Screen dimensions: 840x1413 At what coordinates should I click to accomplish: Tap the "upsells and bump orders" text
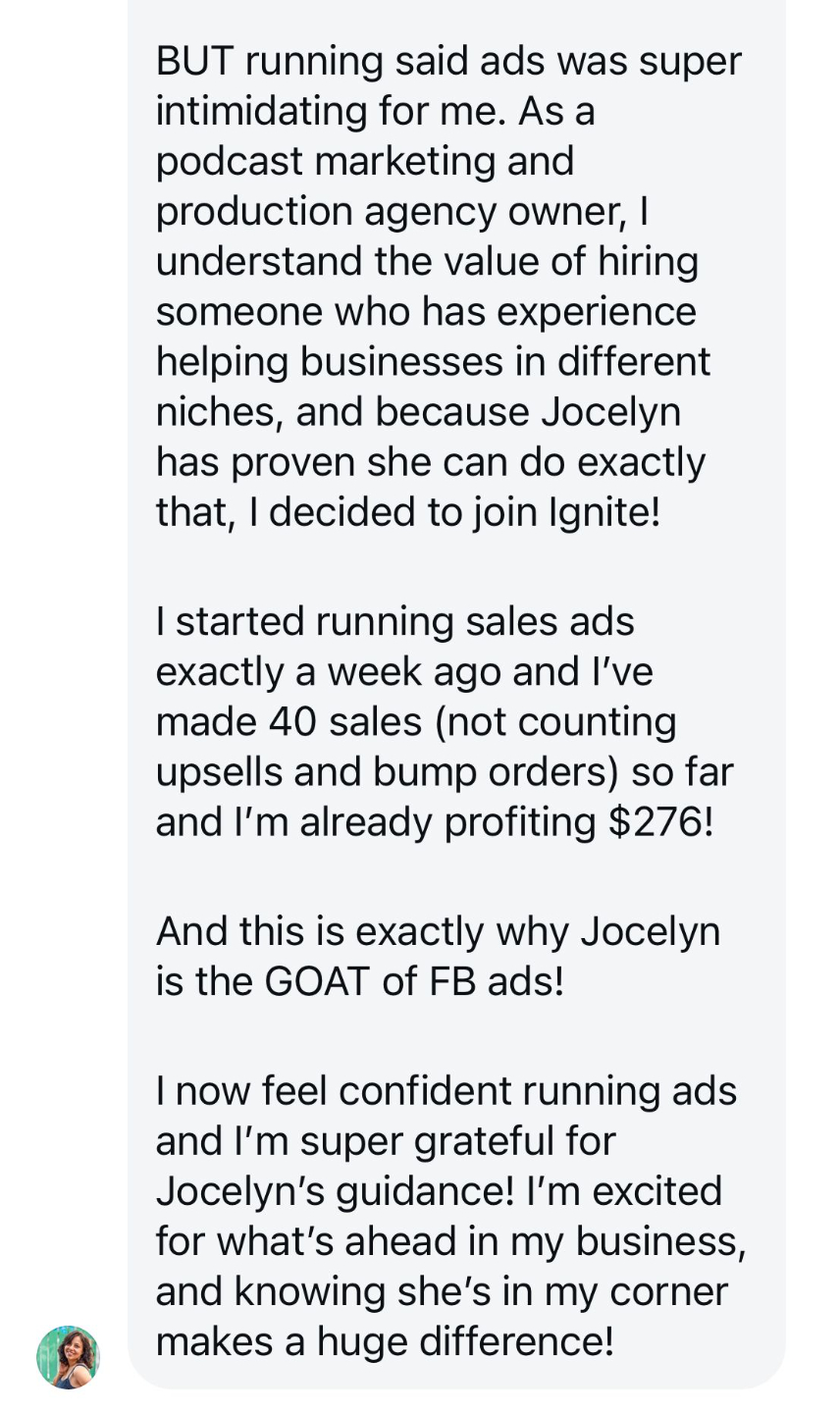click(x=388, y=772)
